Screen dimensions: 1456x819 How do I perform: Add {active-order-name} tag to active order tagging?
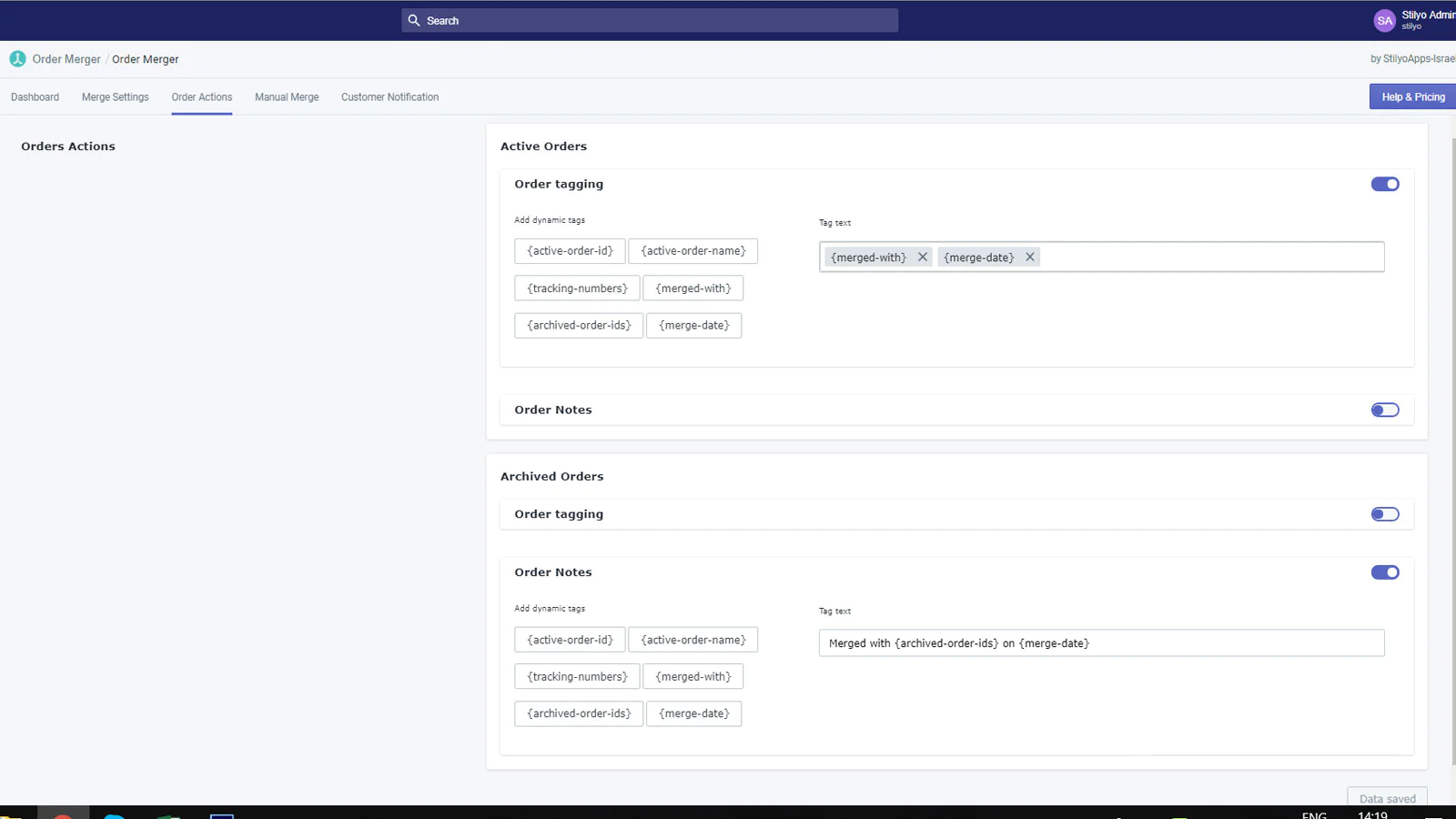pyautogui.click(x=693, y=251)
